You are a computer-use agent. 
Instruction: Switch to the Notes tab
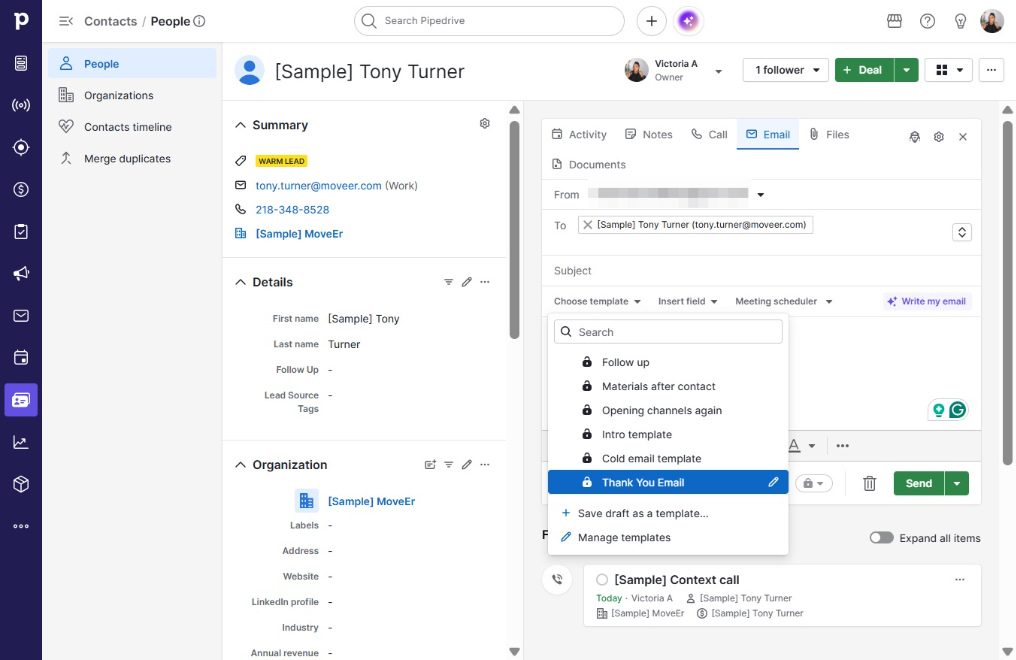point(649,134)
